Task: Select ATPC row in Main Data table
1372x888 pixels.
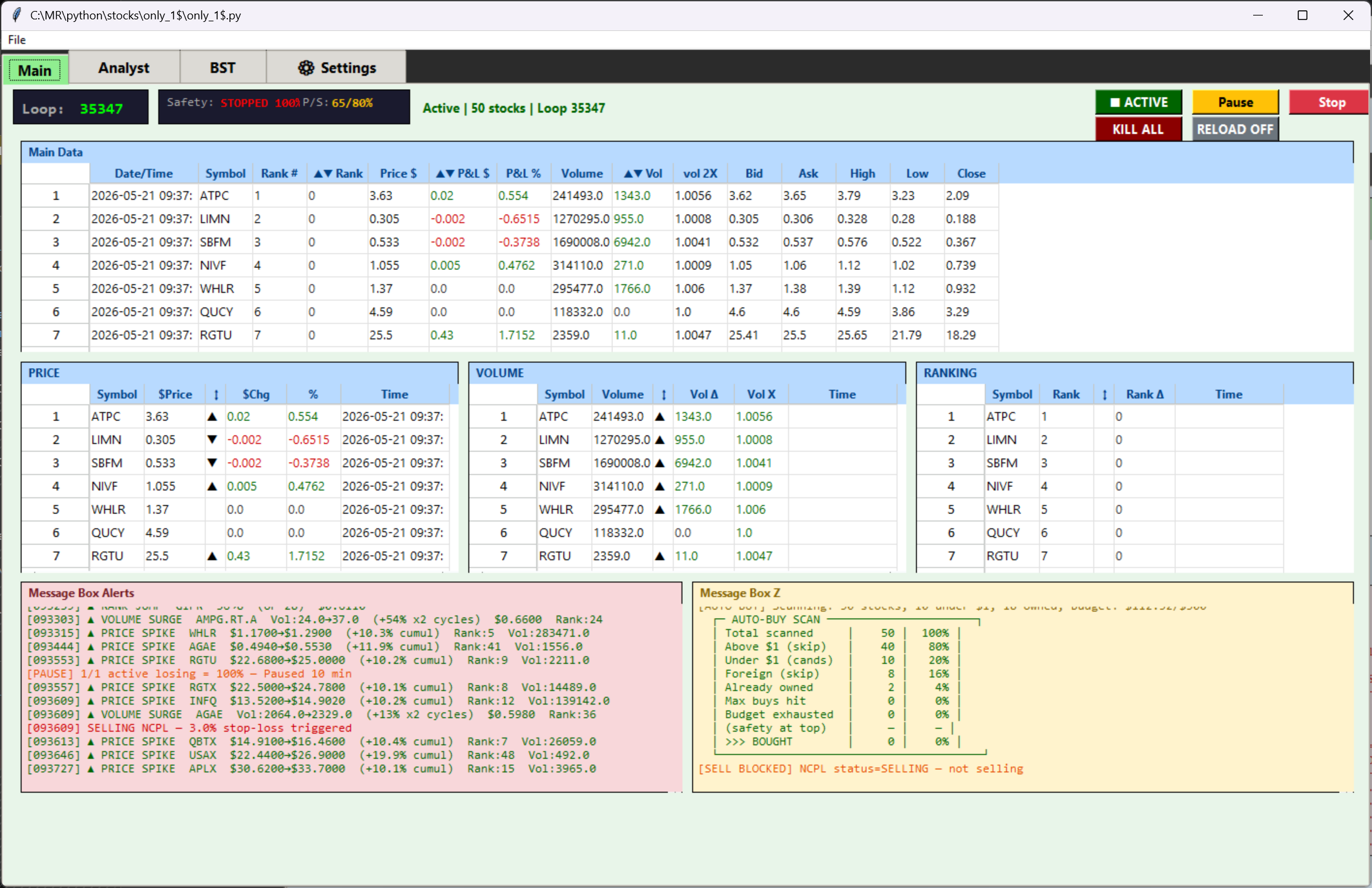Action: point(510,196)
